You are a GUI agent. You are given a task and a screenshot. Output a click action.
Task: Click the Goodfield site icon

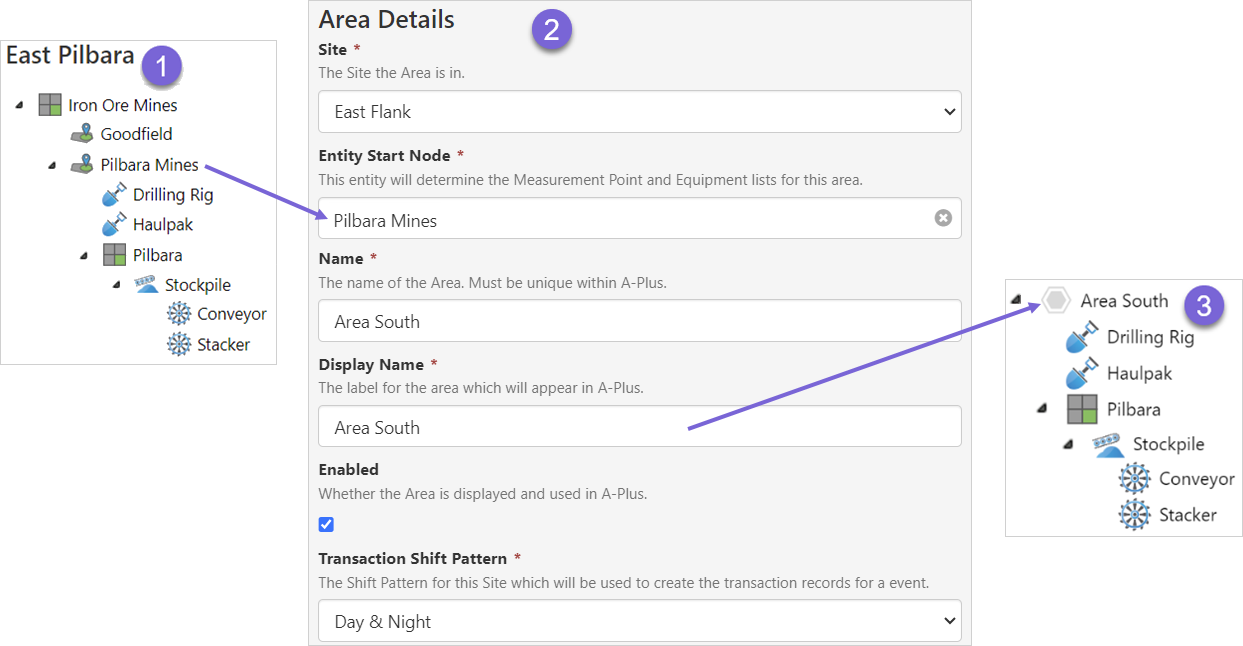[x=82, y=134]
